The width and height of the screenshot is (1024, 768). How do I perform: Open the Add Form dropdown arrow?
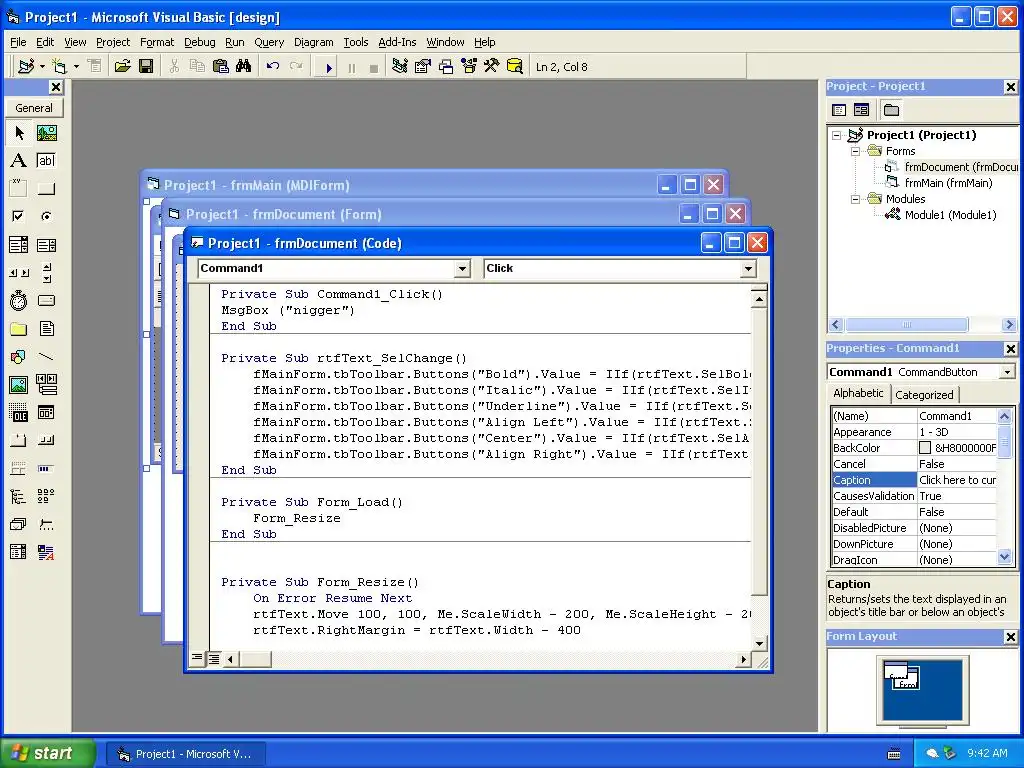pyautogui.click(x=76, y=67)
